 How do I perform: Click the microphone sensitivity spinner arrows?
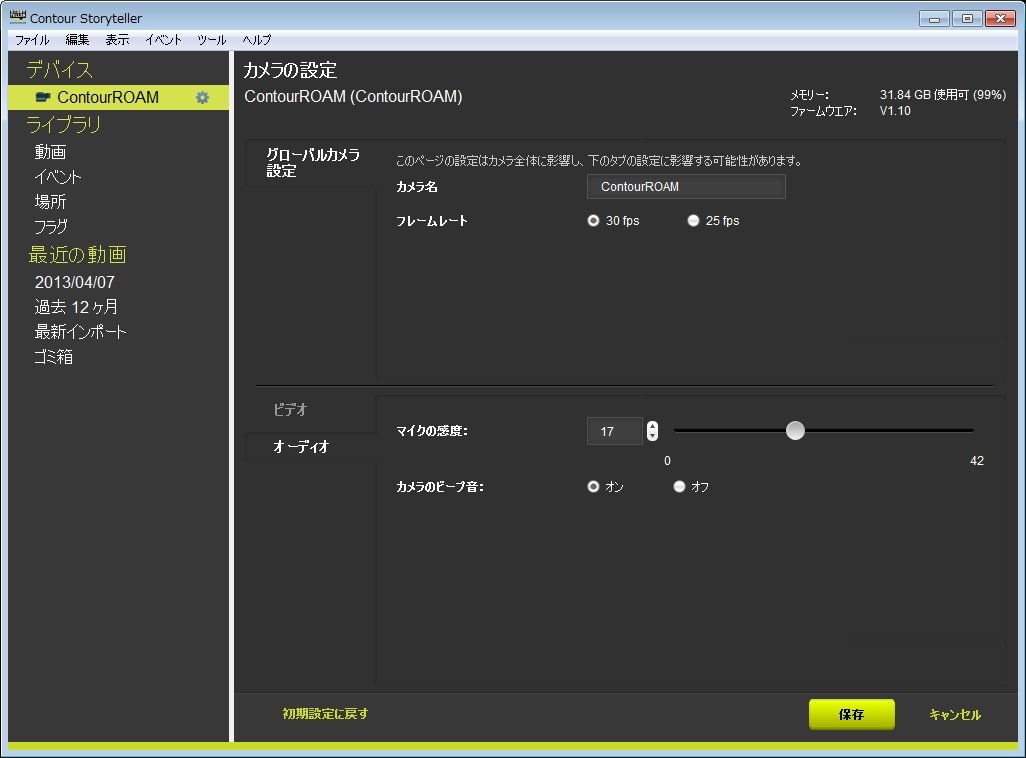coord(652,431)
